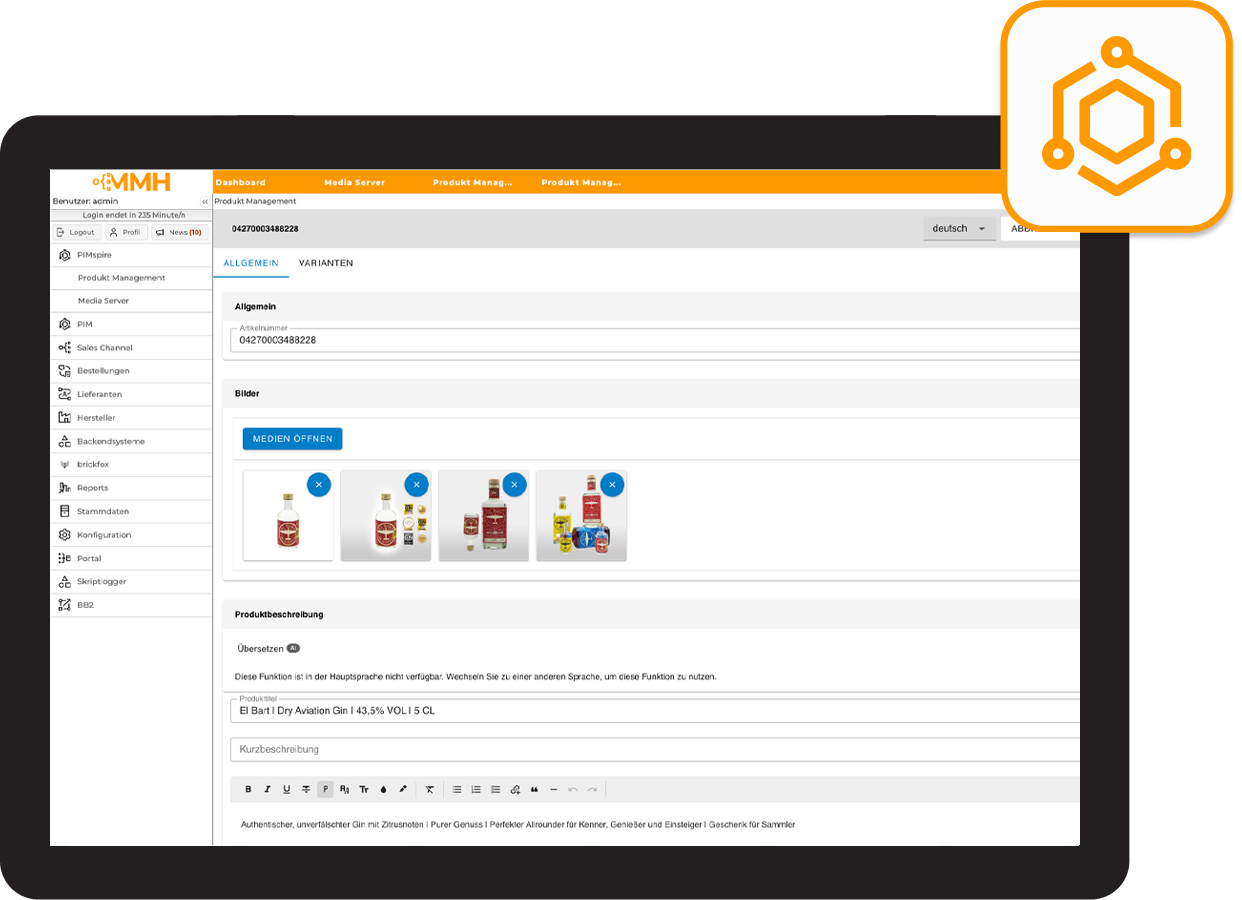Remove the first product image

coord(318,485)
